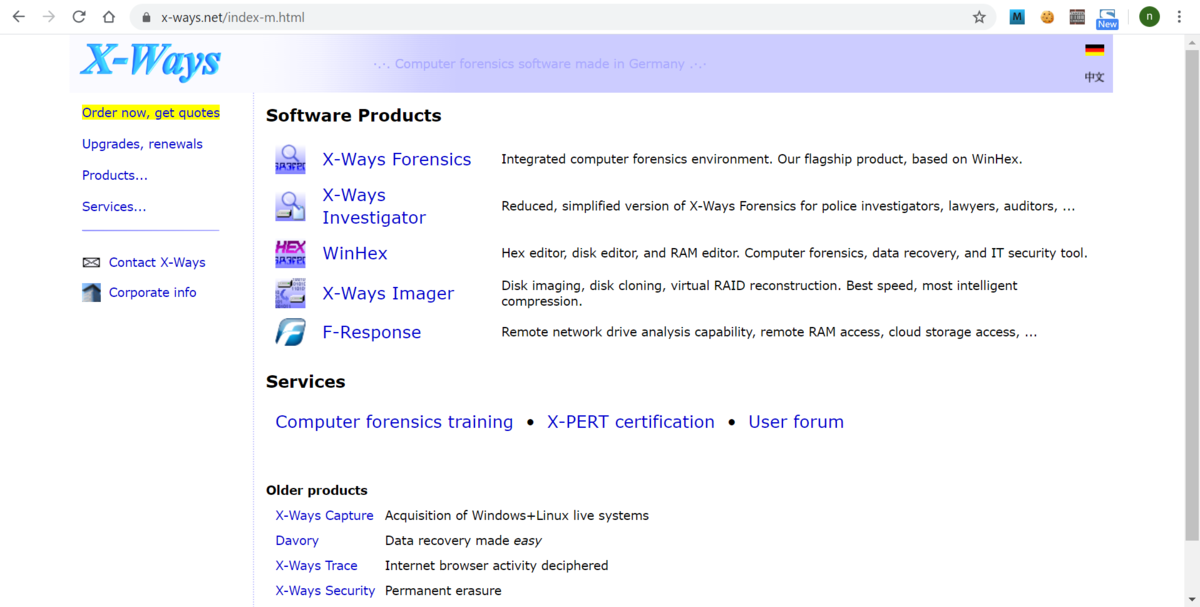Viewport: 1200px width, 607px height.
Task: Expand the Services... sidebar menu
Action: point(114,207)
